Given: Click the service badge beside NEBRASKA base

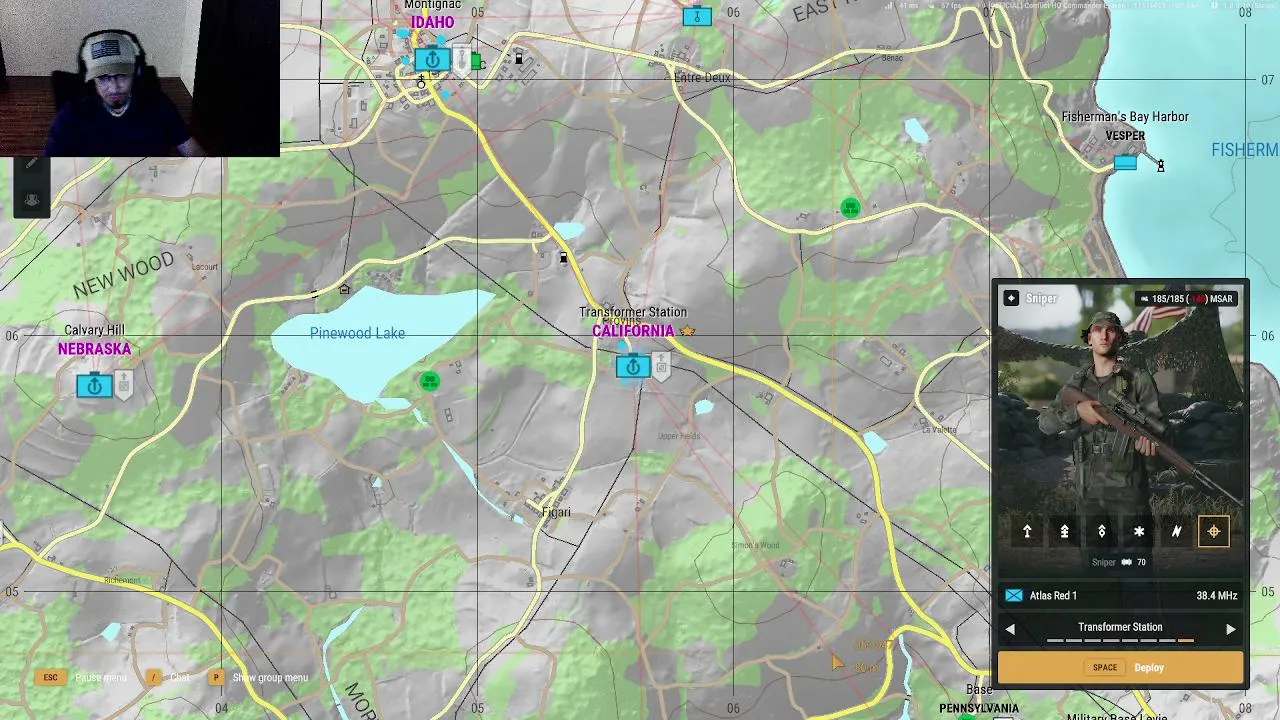Looking at the screenshot, I should 123,384.
